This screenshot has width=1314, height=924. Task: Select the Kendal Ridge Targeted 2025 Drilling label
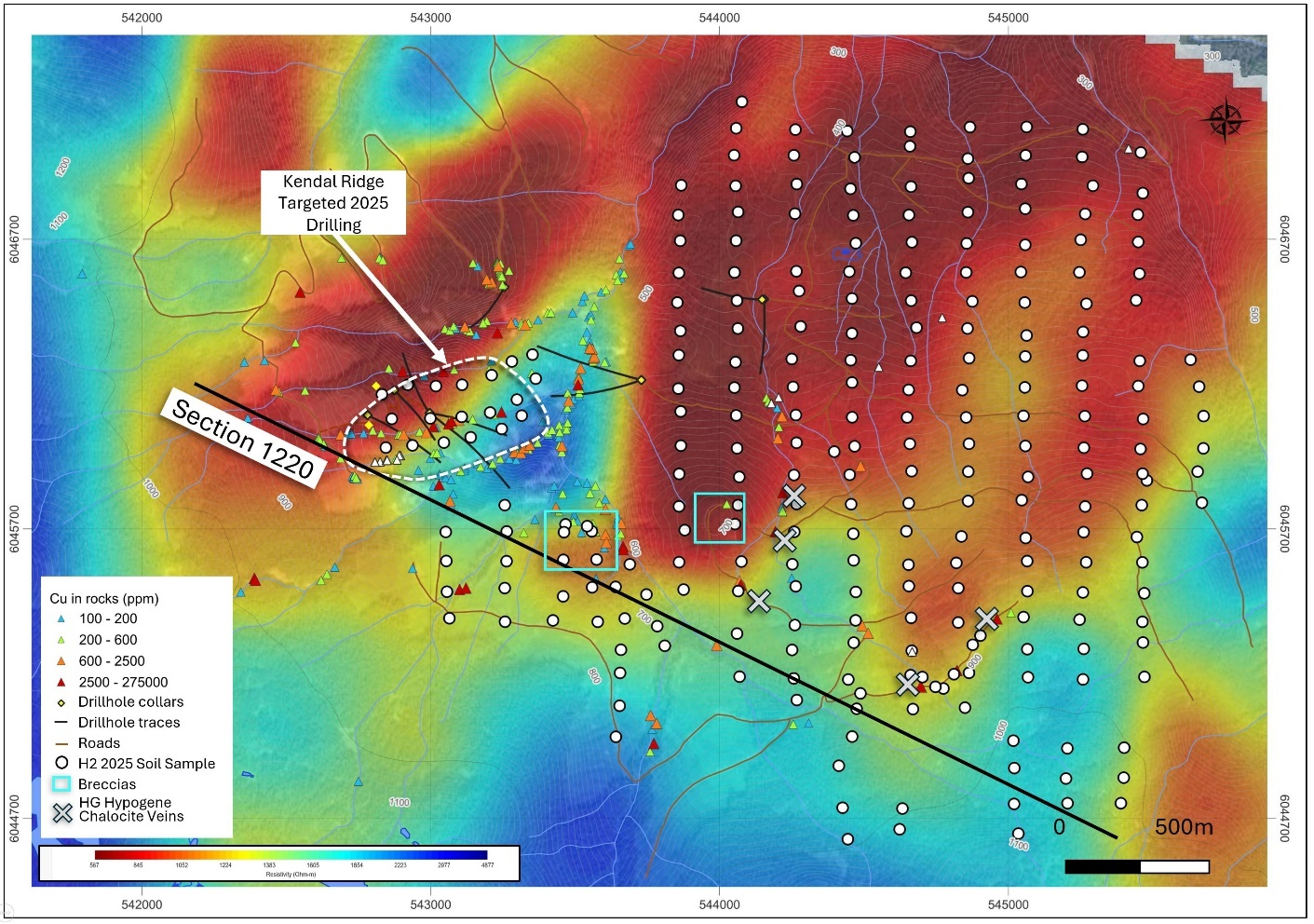pos(333,203)
